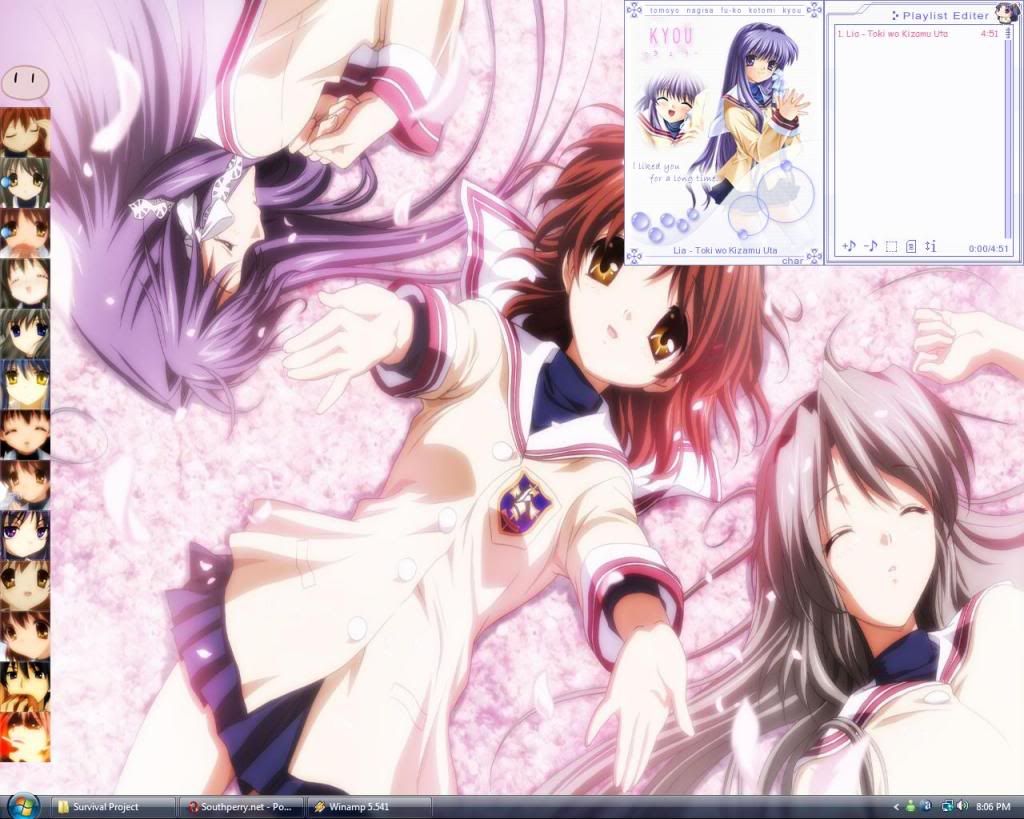Click the add-track music note icon in playlist
Image resolution: width=1024 pixels, height=819 pixels.
click(849, 246)
